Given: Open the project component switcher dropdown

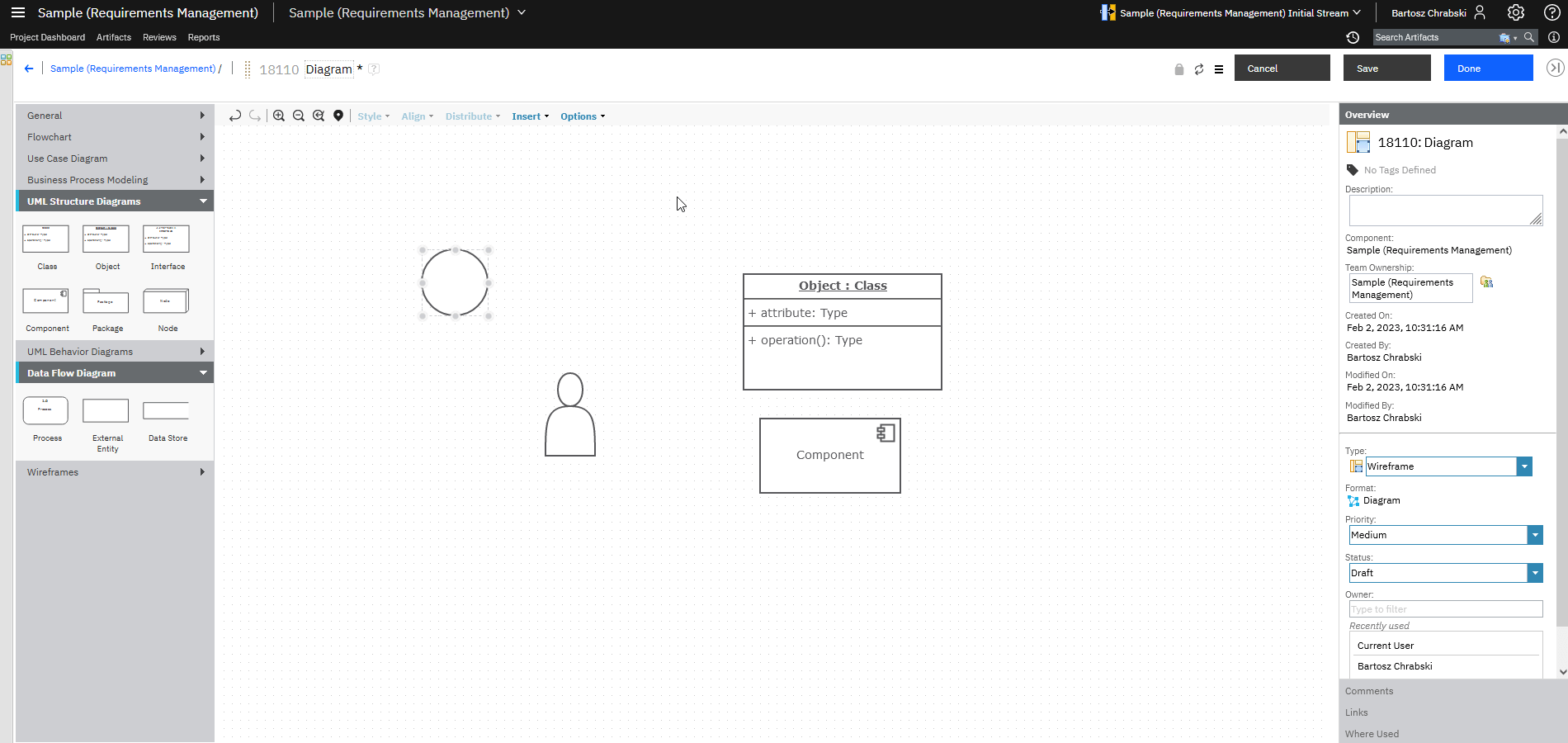Looking at the screenshot, I should coord(407,12).
